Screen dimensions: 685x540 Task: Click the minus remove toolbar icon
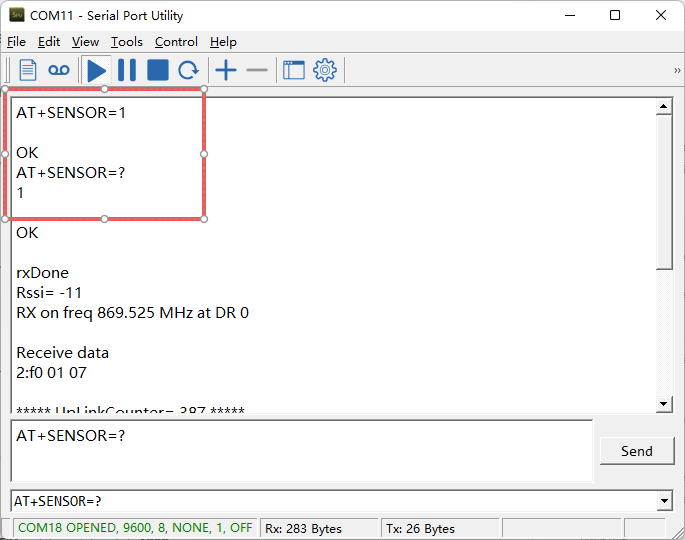pos(257,70)
